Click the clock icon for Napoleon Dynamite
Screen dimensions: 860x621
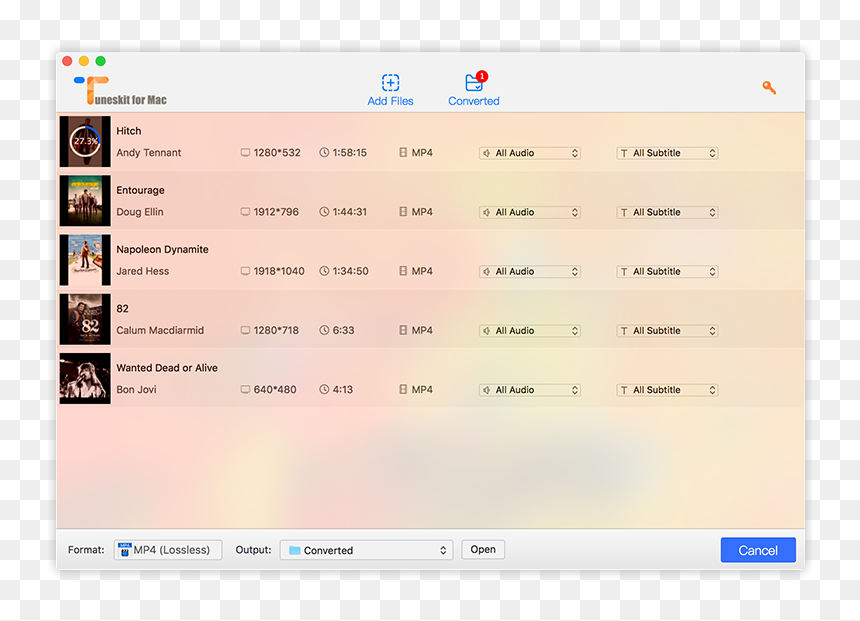(x=324, y=271)
